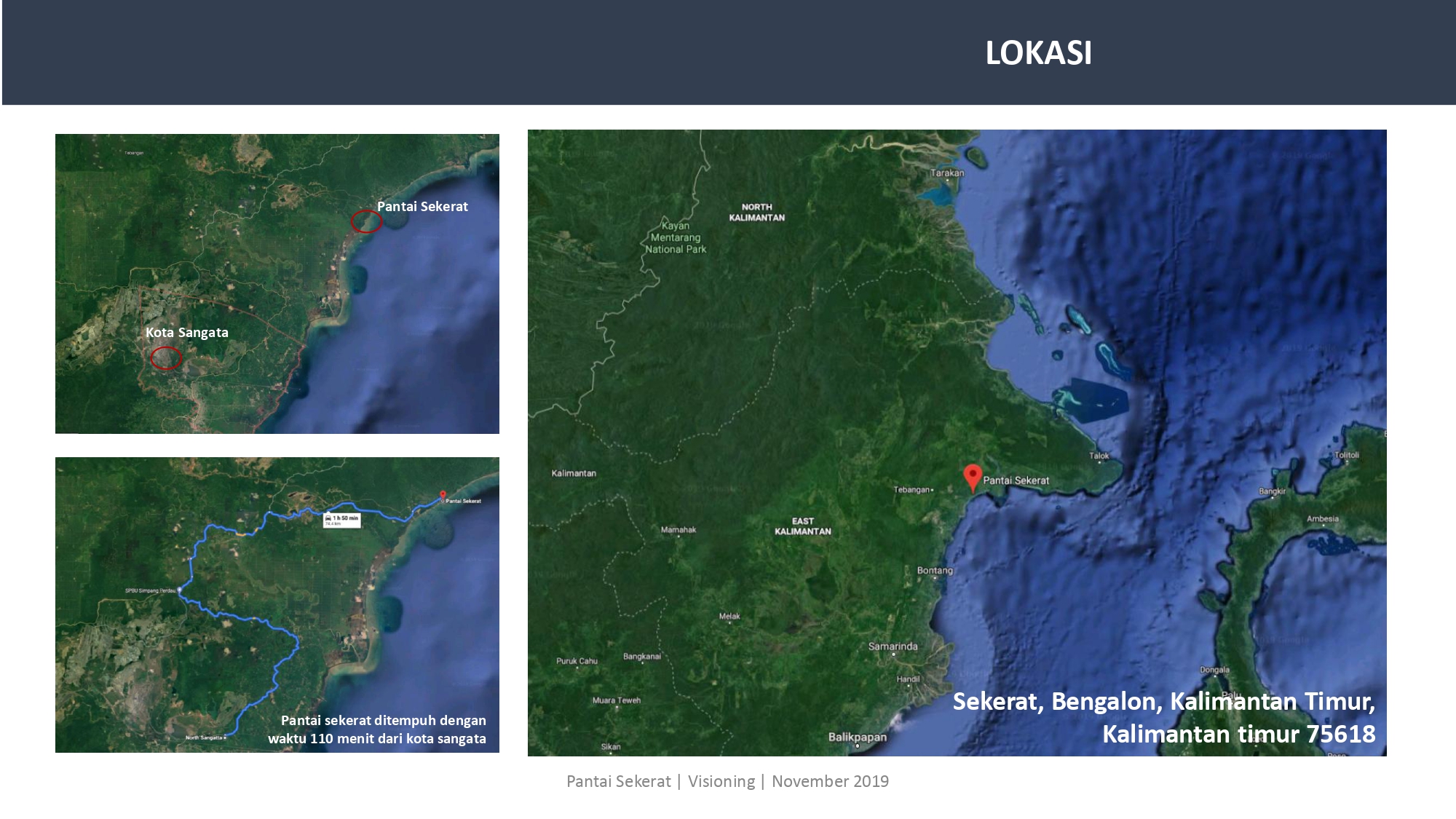Click Kayan Mentarang National Park label
1456x819 pixels.
click(x=676, y=237)
